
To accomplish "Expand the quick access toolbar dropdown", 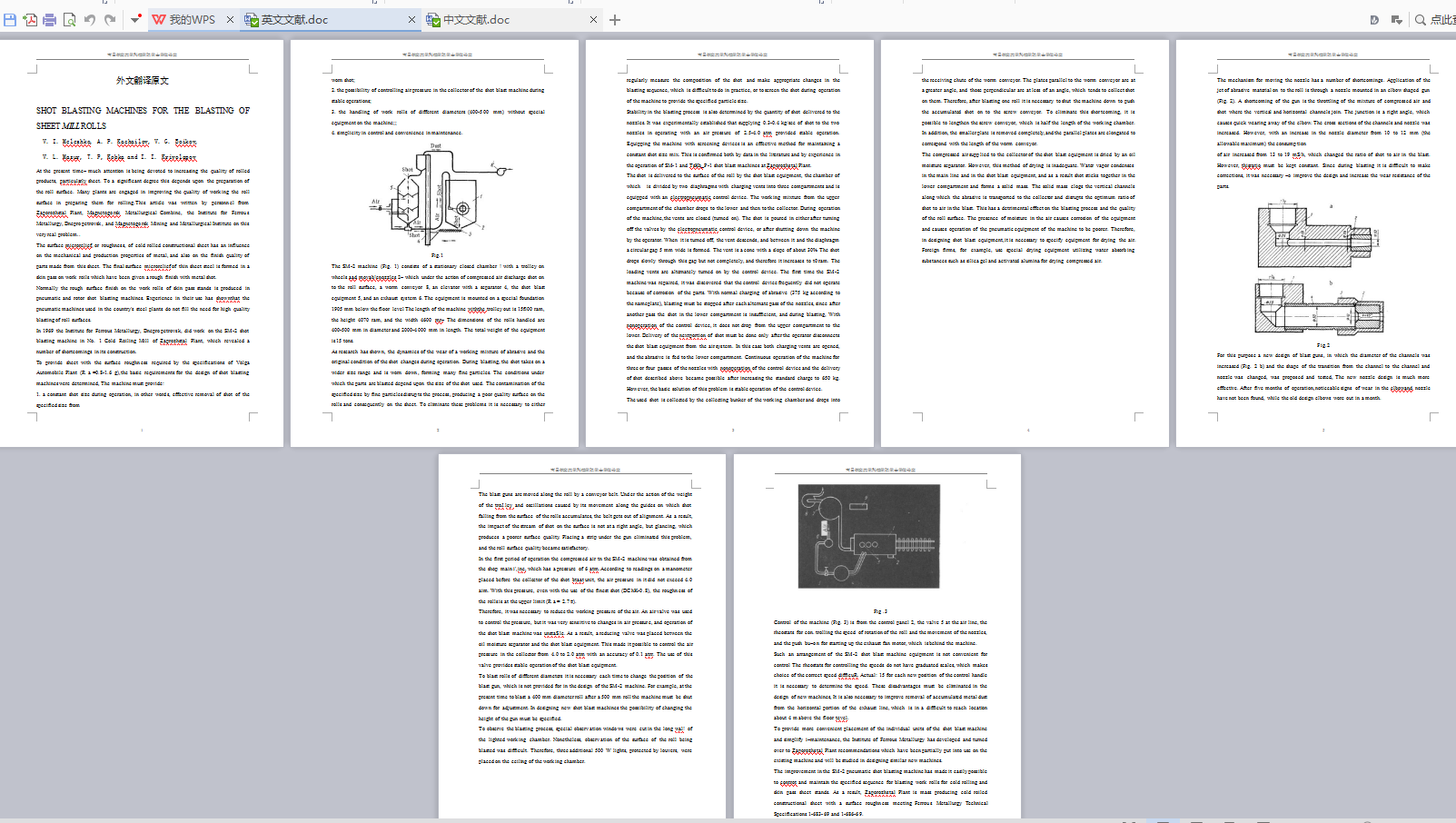I will pyautogui.click(x=135, y=19).
